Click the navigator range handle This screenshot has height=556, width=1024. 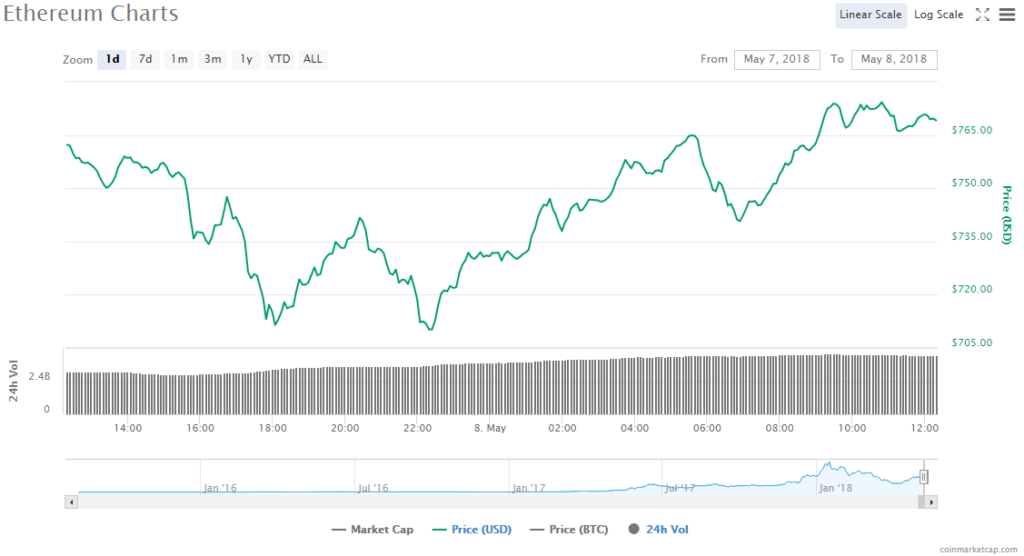[924, 477]
